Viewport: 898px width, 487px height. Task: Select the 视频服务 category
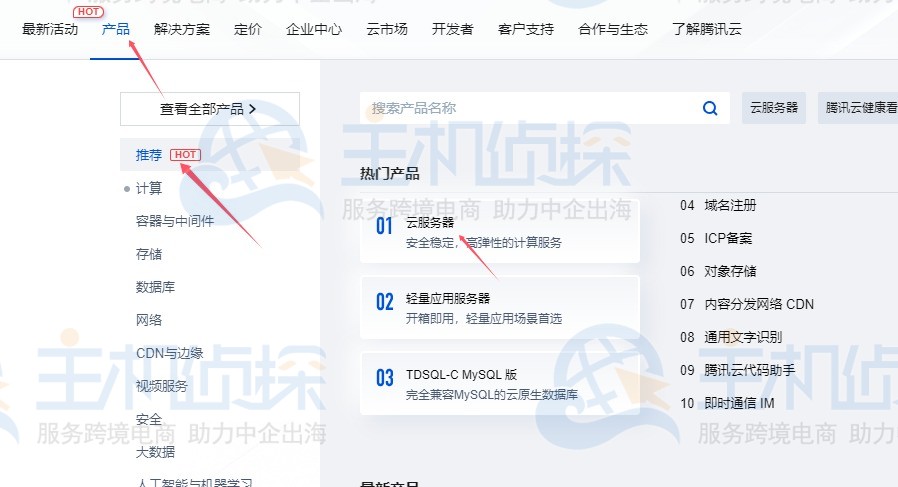162,386
